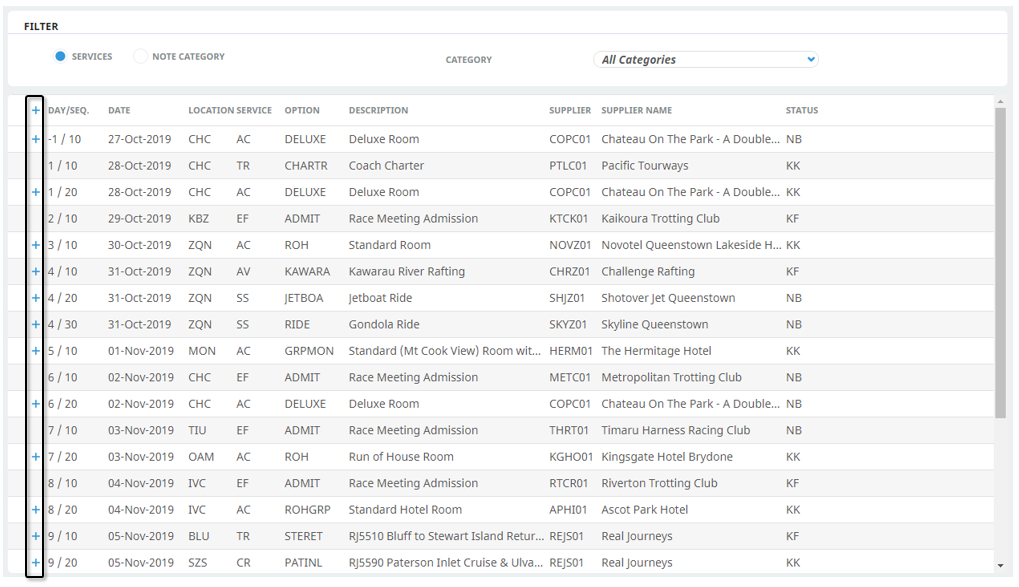
Task: Expand the 3 / 10 Standard Room row
Action: (x=36, y=245)
